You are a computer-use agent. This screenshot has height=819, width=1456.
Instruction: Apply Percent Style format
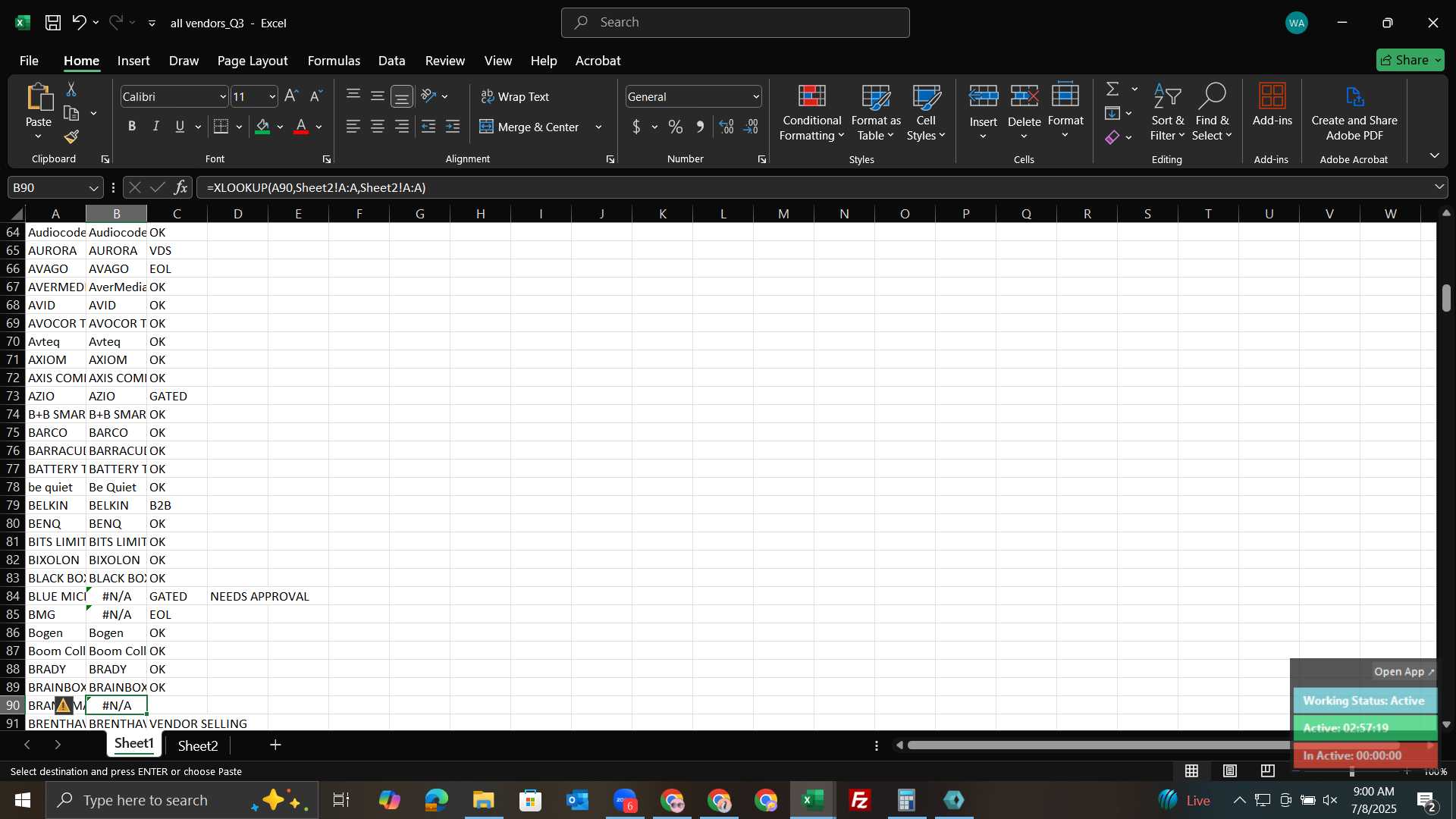676,127
